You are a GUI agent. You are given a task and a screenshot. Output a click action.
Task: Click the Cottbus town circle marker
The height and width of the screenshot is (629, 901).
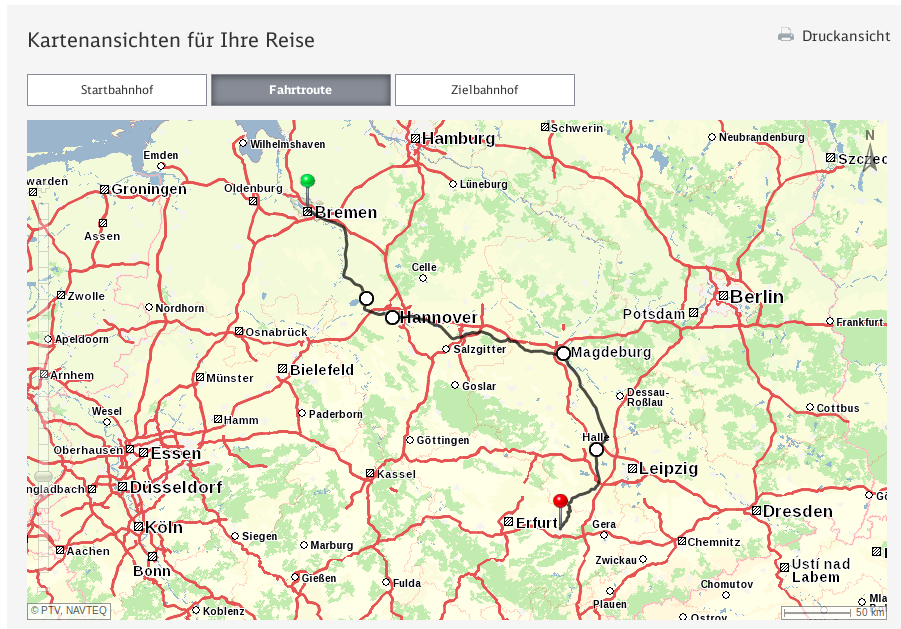[x=810, y=407]
